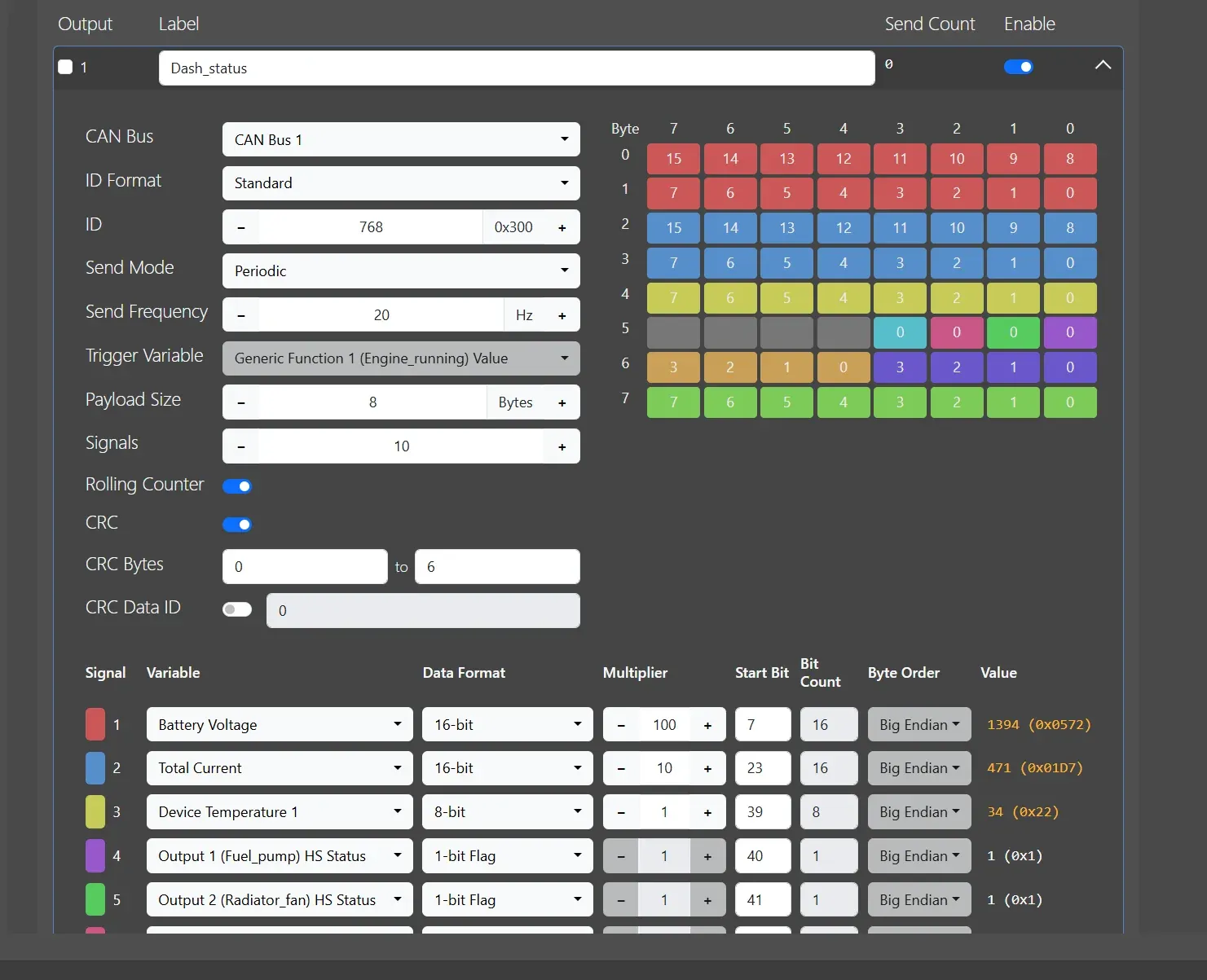The image size is (1207, 980).
Task: Click yellow bit 7 cell in byte 4
Action: click(673, 298)
